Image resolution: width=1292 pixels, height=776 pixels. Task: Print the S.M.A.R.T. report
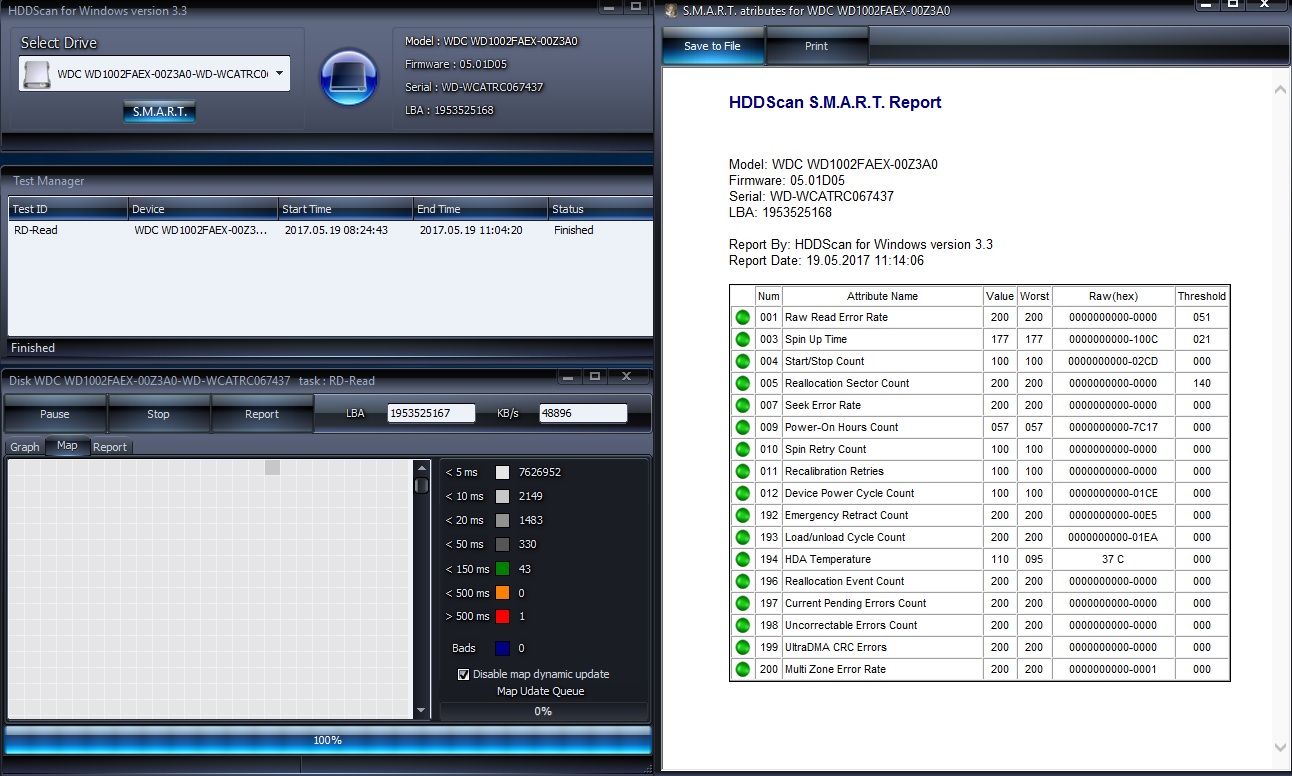click(817, 46)
